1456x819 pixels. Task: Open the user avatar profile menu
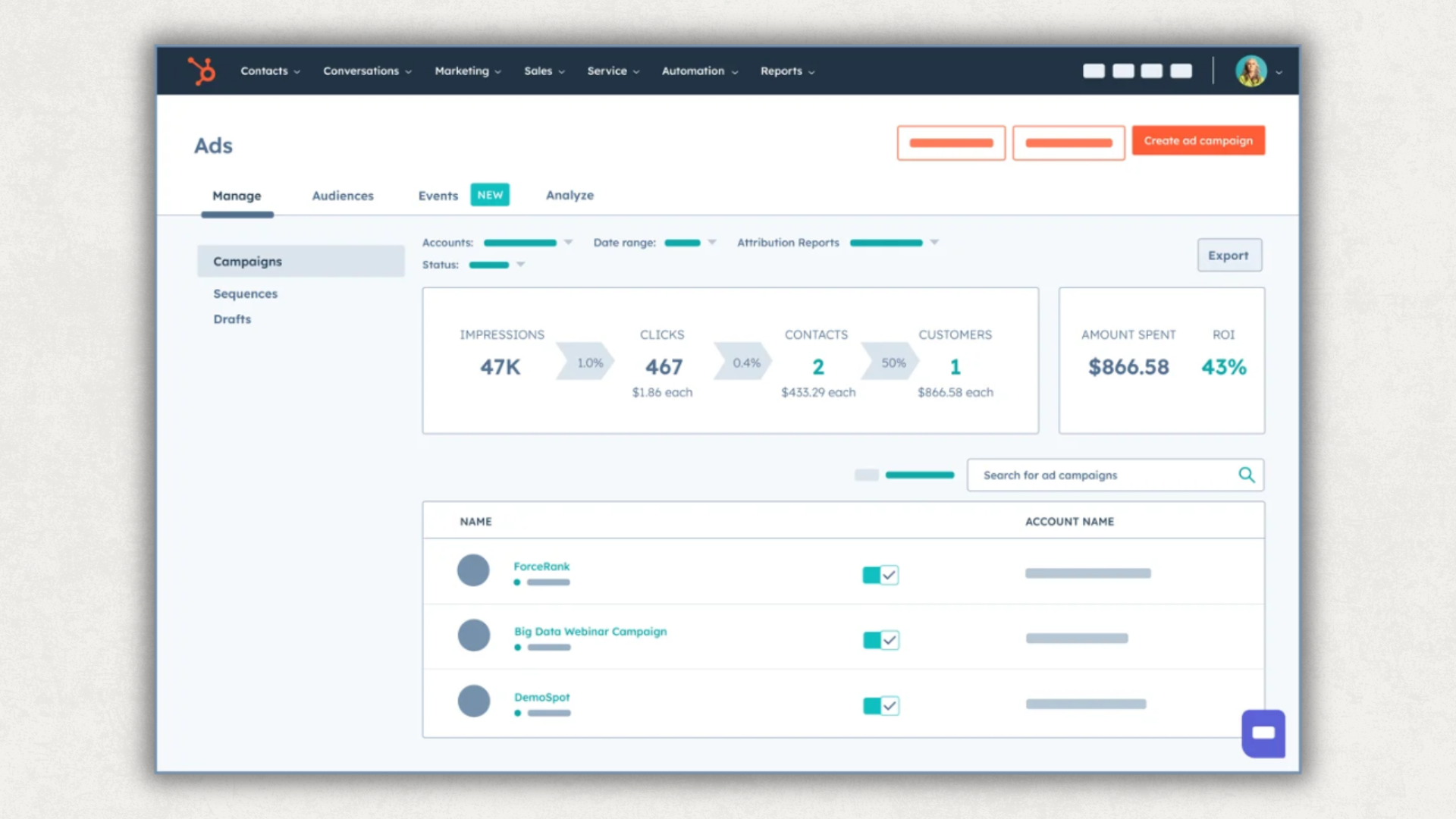1250,71
